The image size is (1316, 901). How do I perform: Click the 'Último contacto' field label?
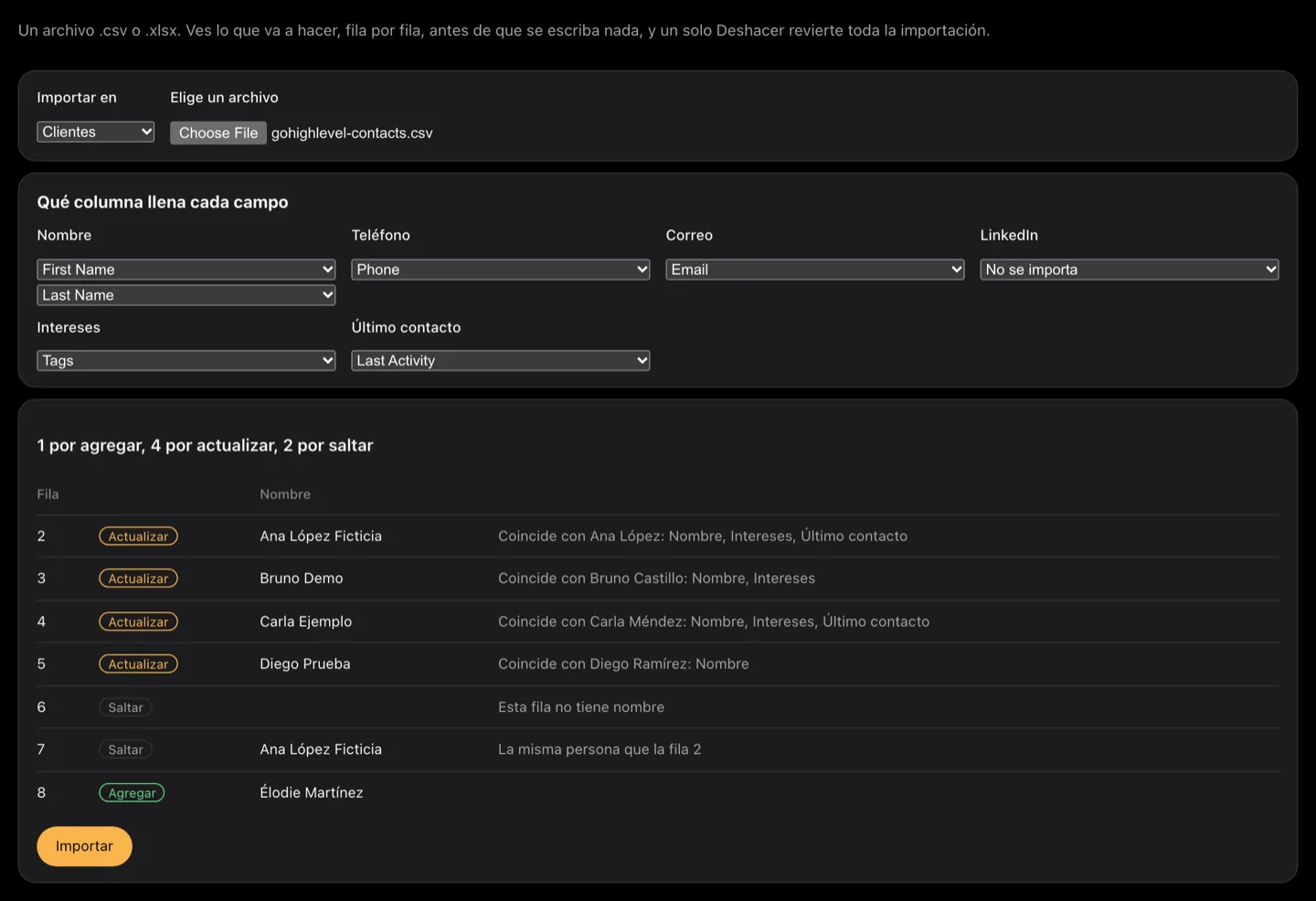407,327
